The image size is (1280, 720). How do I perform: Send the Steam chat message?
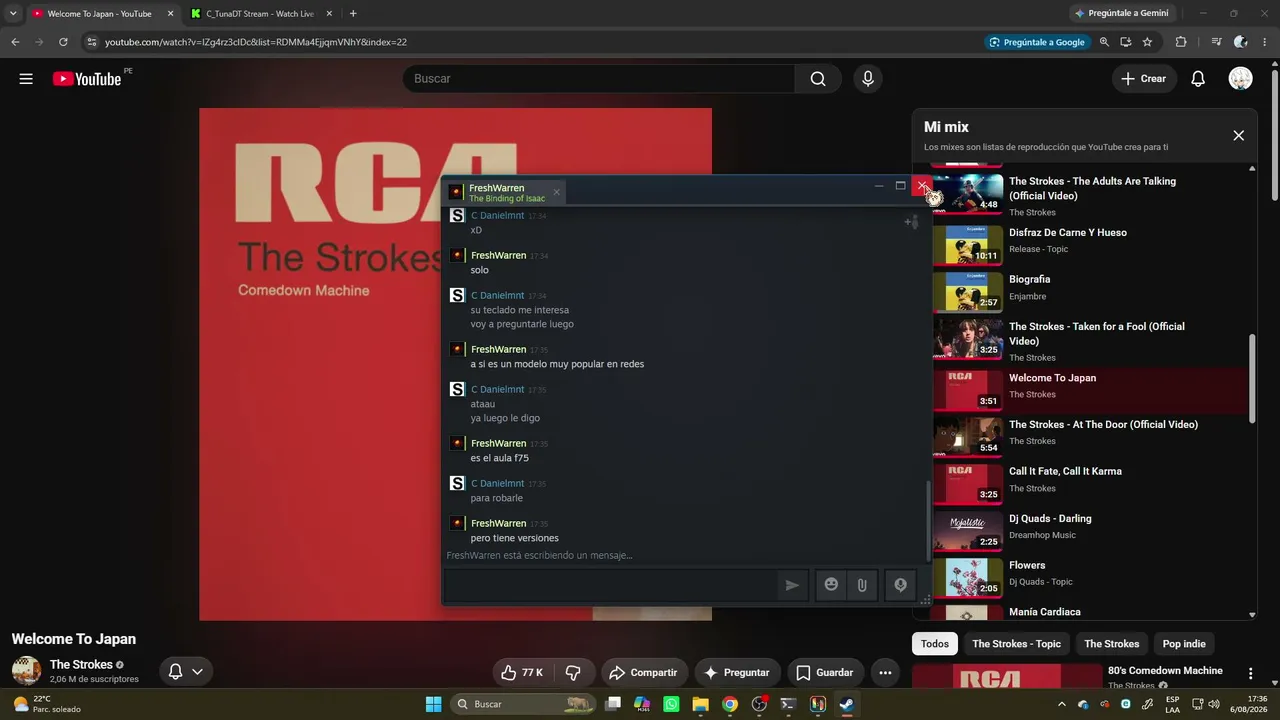point(792,585)
